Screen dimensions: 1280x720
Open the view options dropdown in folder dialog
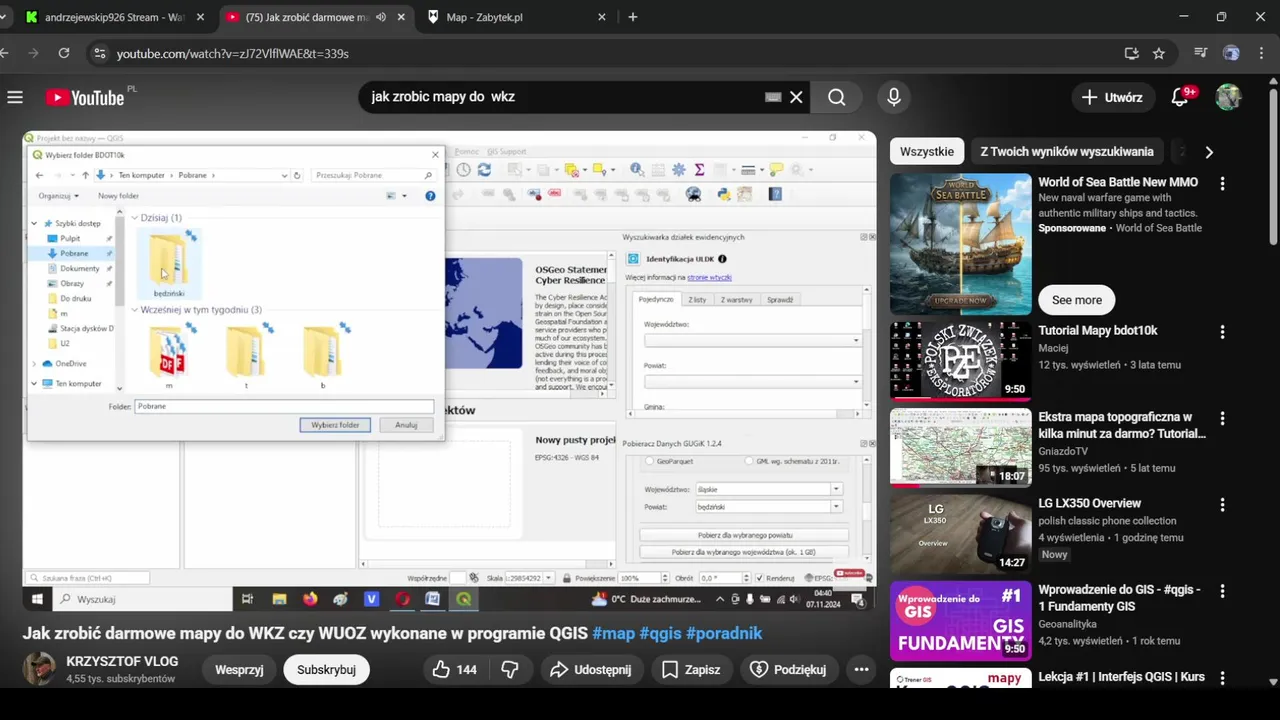[x=404, y=196]
